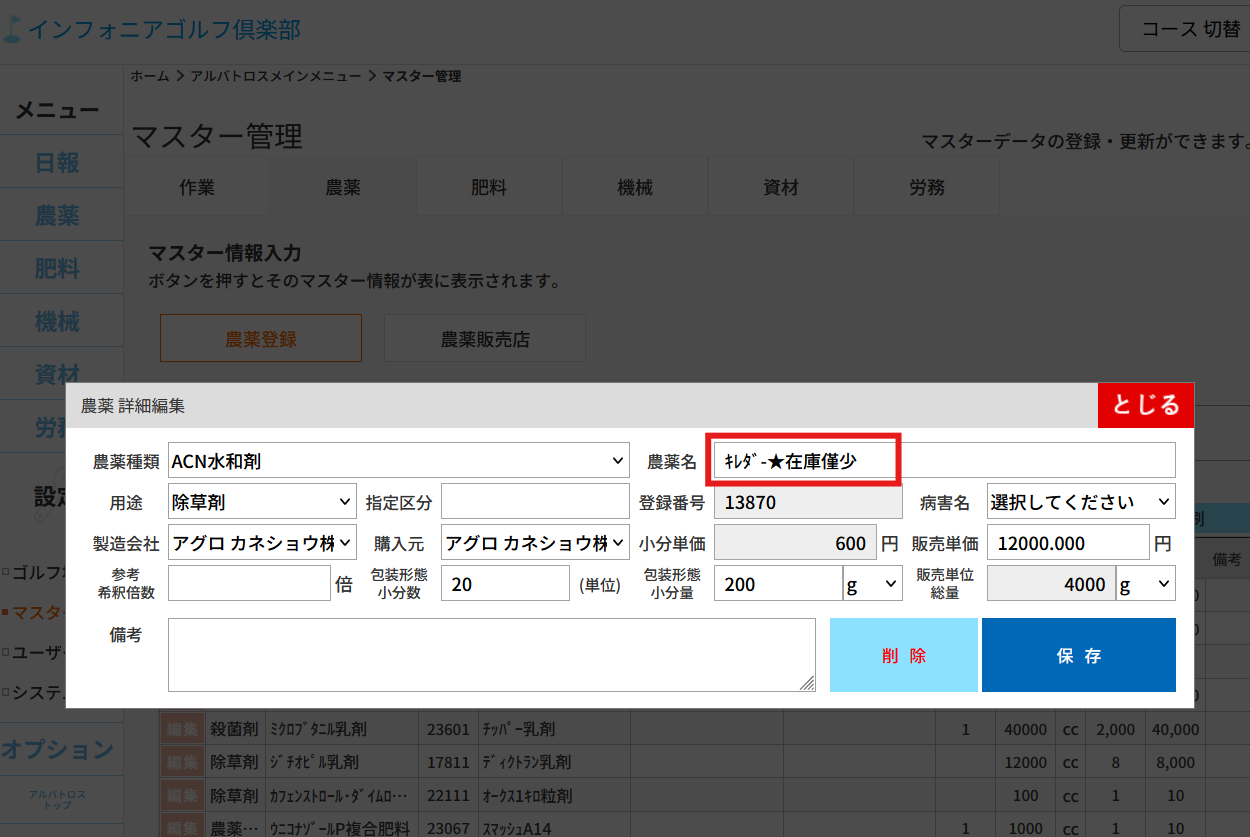Image resolution: width=1250 pixels, height=837 pixels.
Task: Close the dialog with とじる button
Action: (x=1145, y=405)
